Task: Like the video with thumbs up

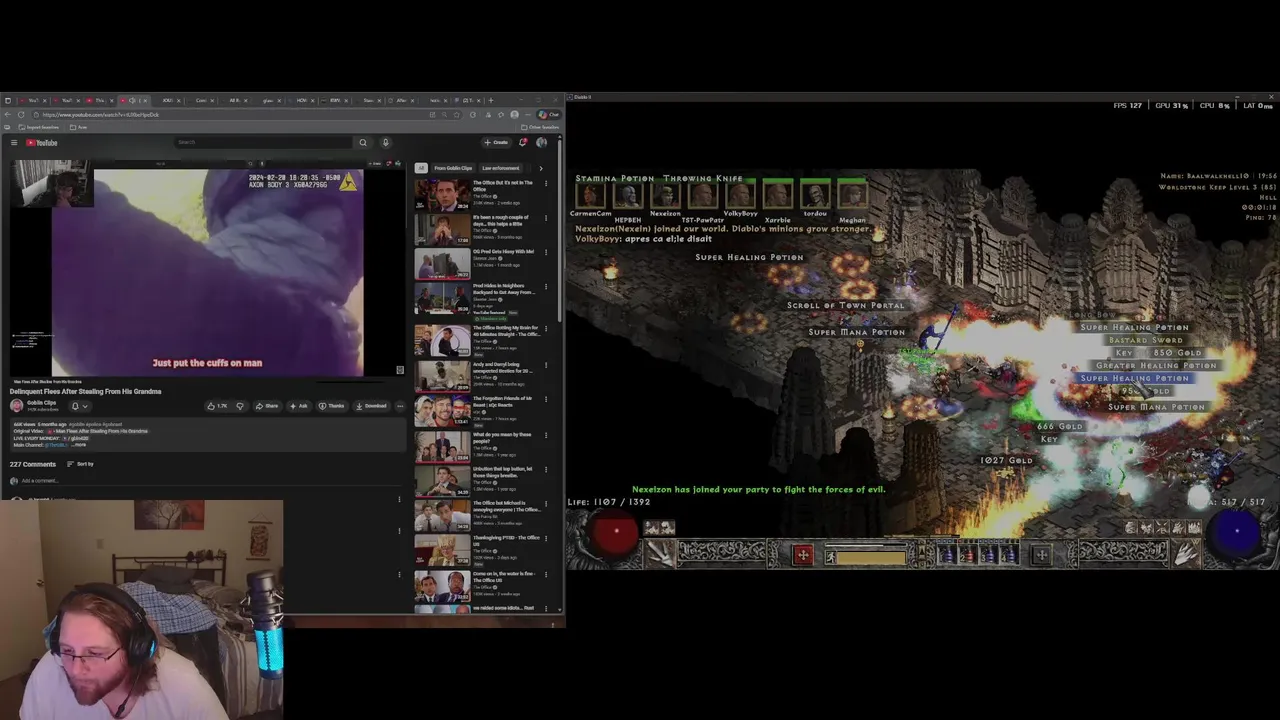Action: (x=216, y=406)
